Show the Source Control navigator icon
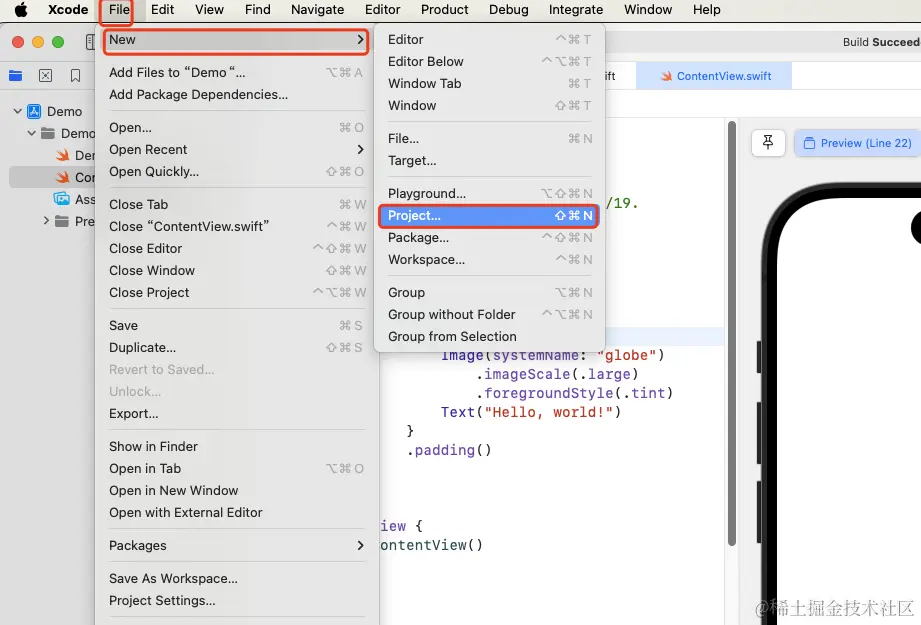Viewport: 921px width, 625px height. (x=45, y=76)
